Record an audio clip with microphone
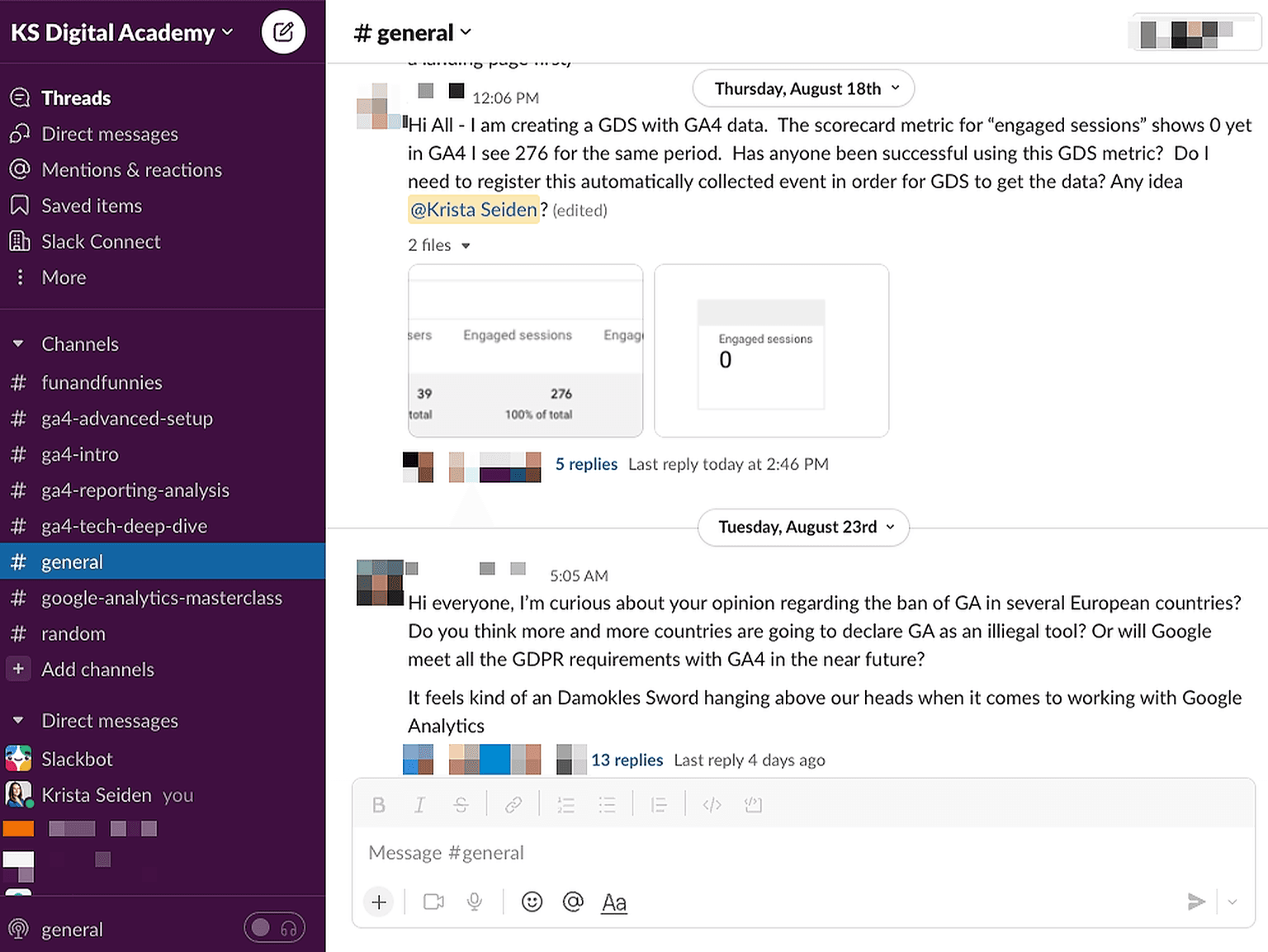The image size is (1268, 952). 475,902
